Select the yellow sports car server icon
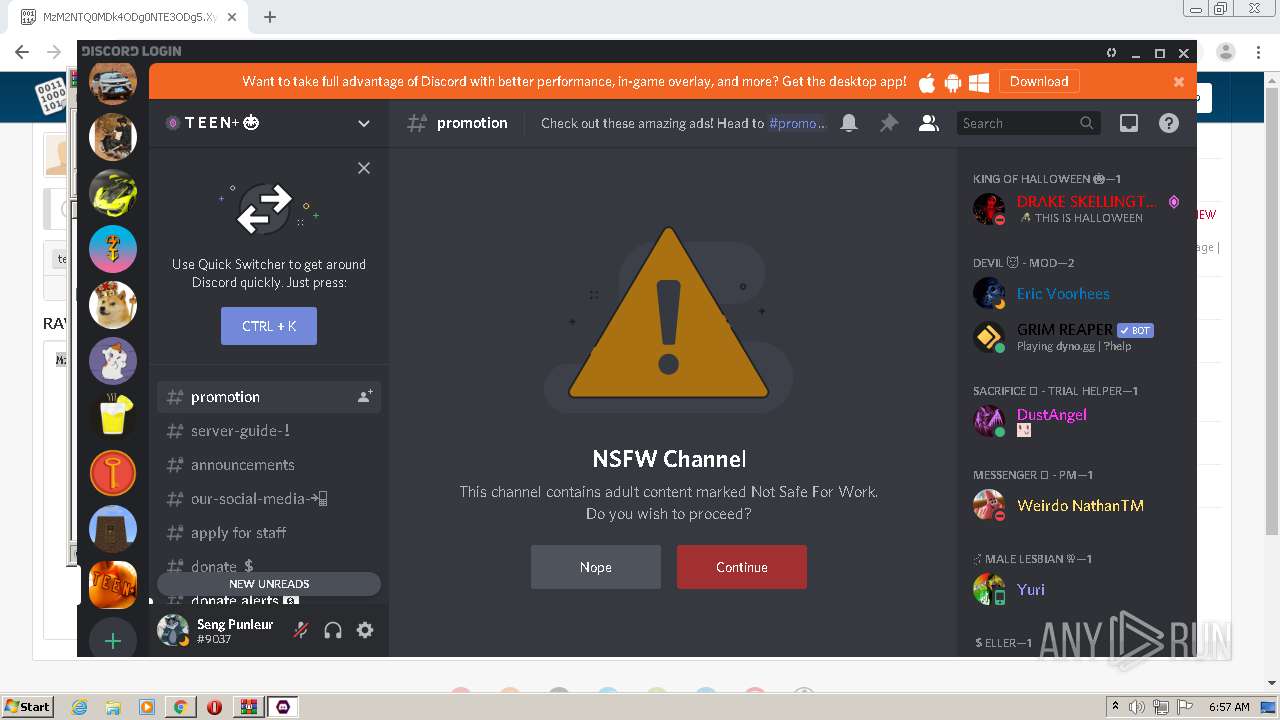Viewport: 1280px width, 720px height. (x=113, y=193)
